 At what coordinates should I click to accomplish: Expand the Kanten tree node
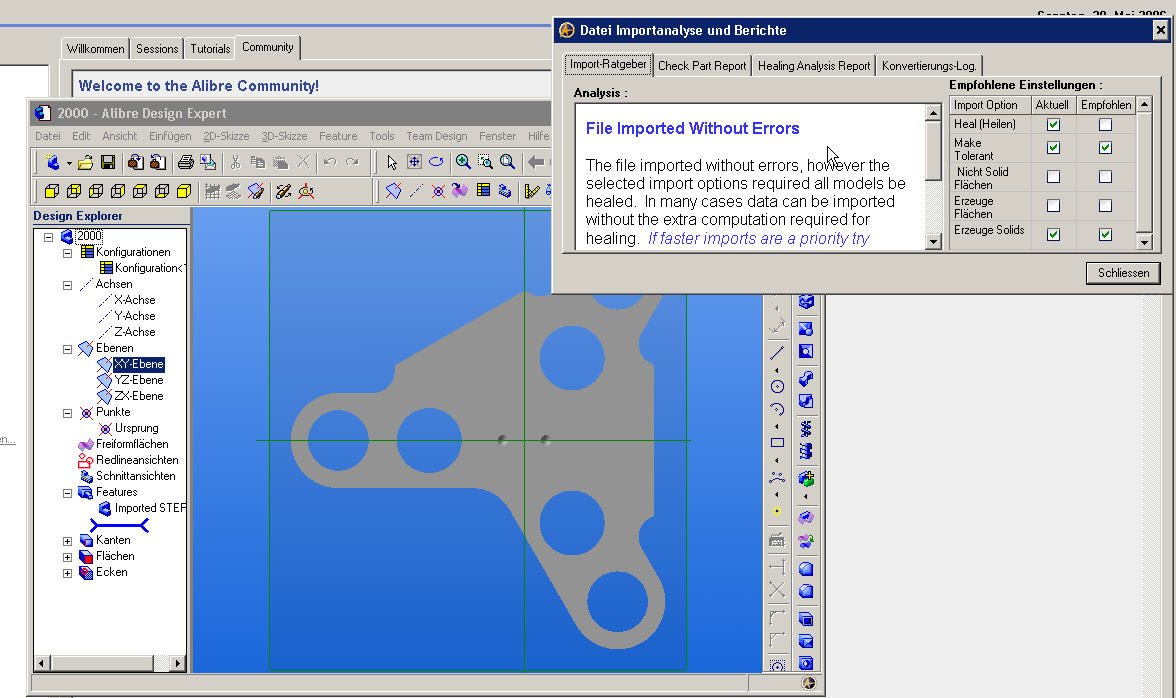pos(68,541)
